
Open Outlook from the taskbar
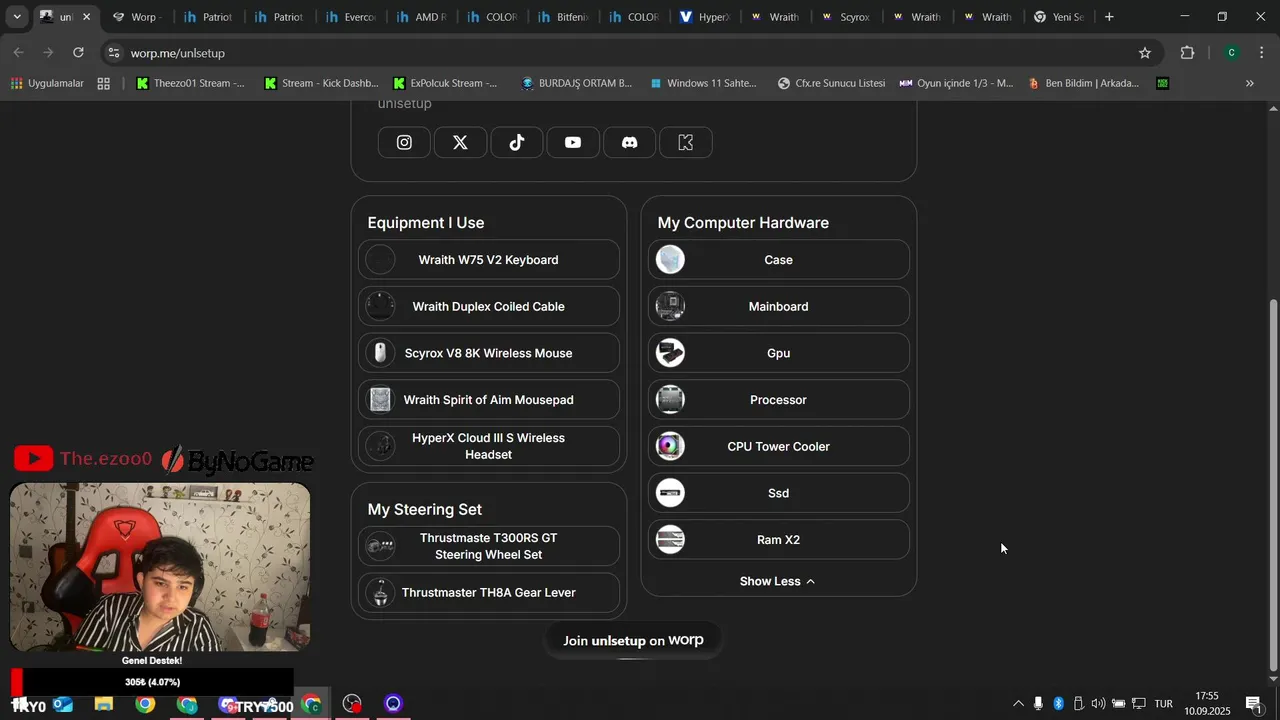tap(63, 704)
